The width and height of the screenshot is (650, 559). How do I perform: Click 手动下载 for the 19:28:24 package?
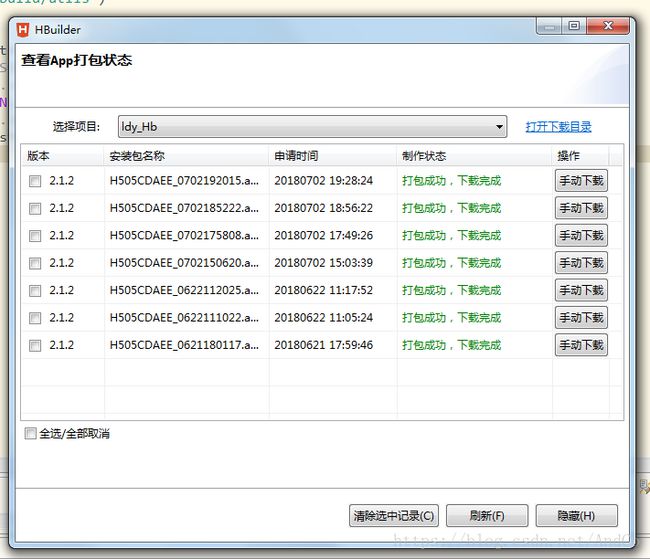(581, 180)
